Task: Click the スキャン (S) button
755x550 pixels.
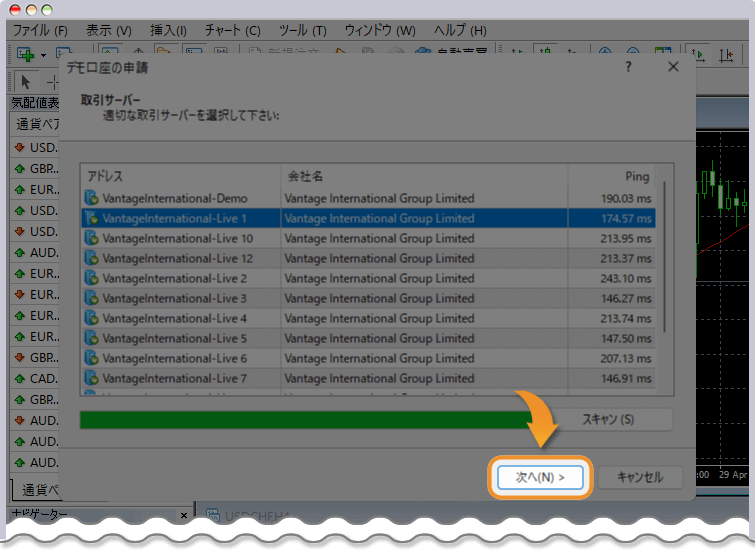Action: point(608,419)
